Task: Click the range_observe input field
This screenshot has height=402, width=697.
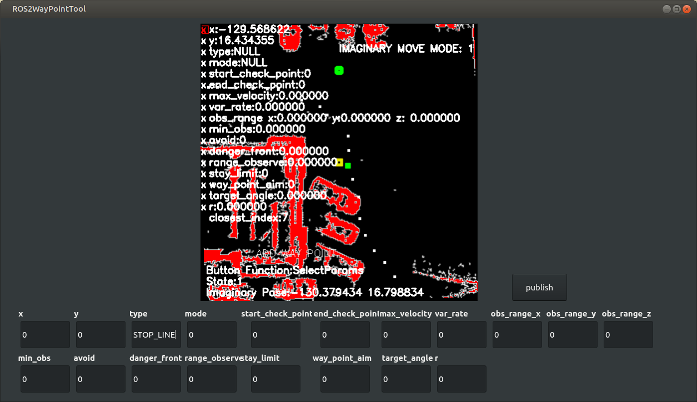Action: click(212, 379)
